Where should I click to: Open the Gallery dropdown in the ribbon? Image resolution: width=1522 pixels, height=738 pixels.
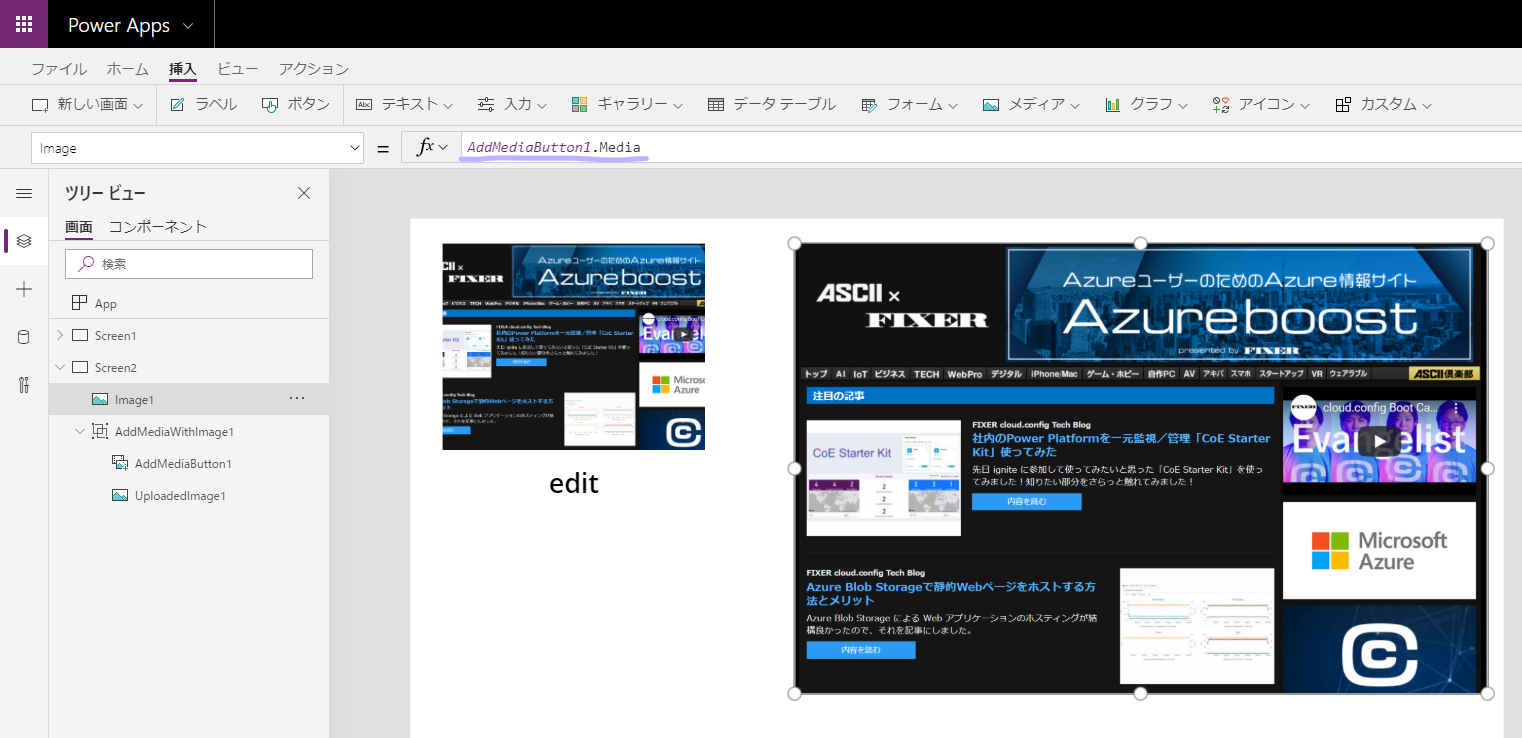click(x=627, y=104)
